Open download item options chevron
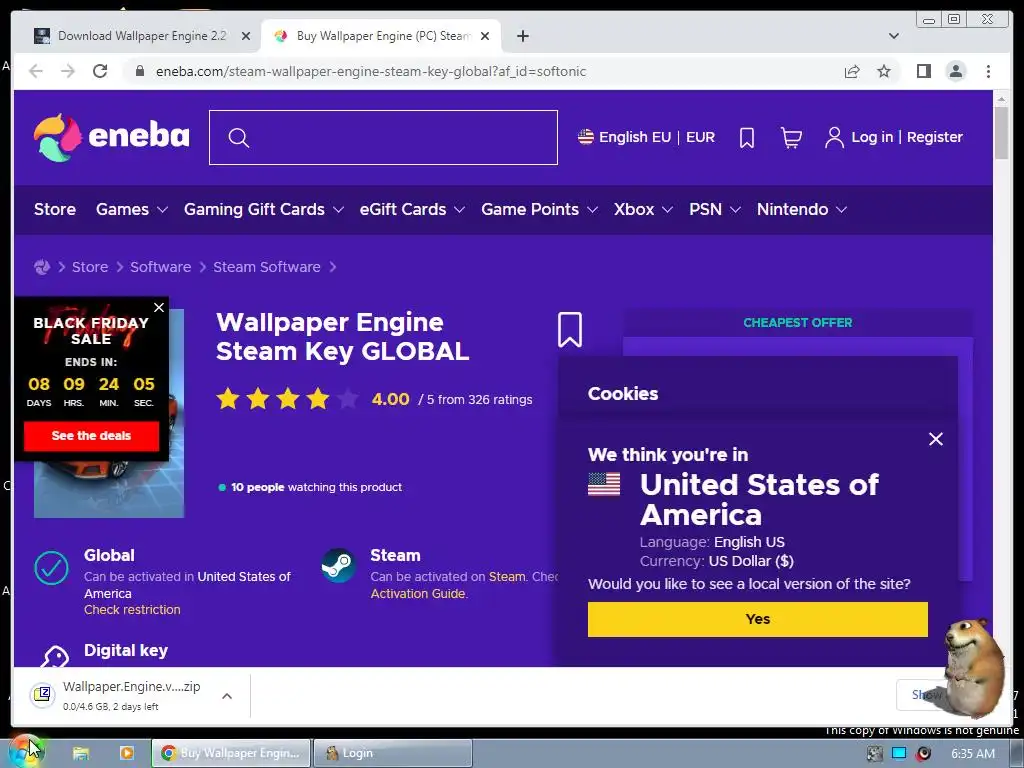Screen dimensions: 1024x768 pyautogui.click(x=227, y=696)
